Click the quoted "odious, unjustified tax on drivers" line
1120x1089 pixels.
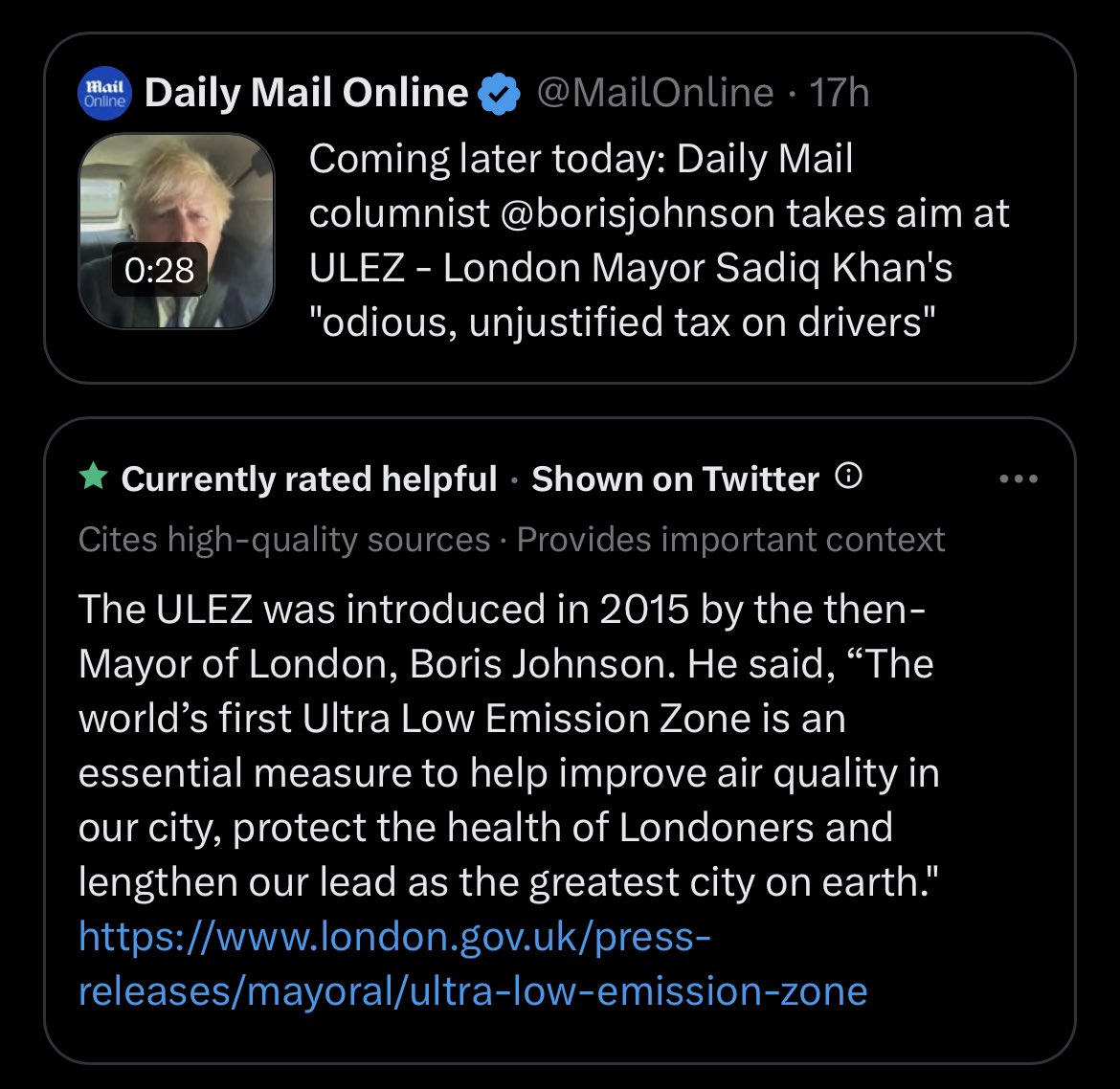click(x=621, y=322)
